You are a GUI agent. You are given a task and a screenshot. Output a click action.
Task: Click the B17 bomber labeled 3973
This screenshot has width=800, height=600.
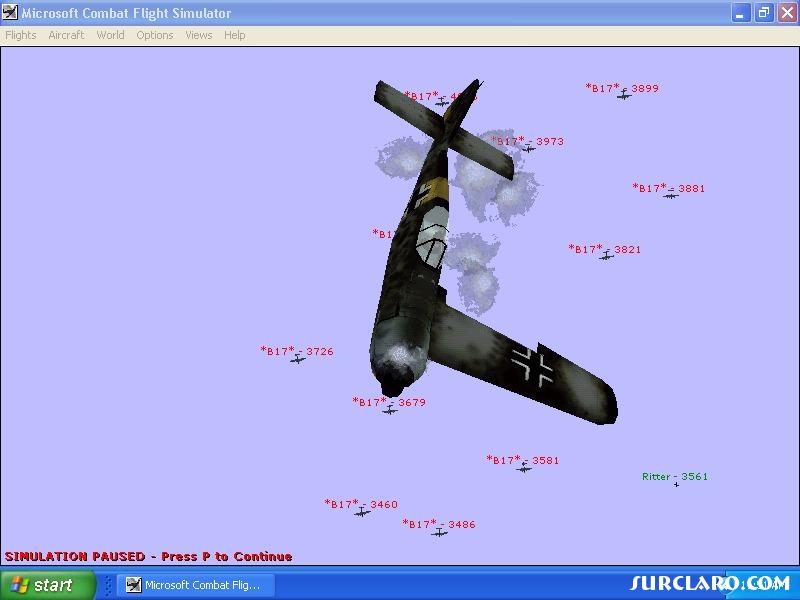528,148
